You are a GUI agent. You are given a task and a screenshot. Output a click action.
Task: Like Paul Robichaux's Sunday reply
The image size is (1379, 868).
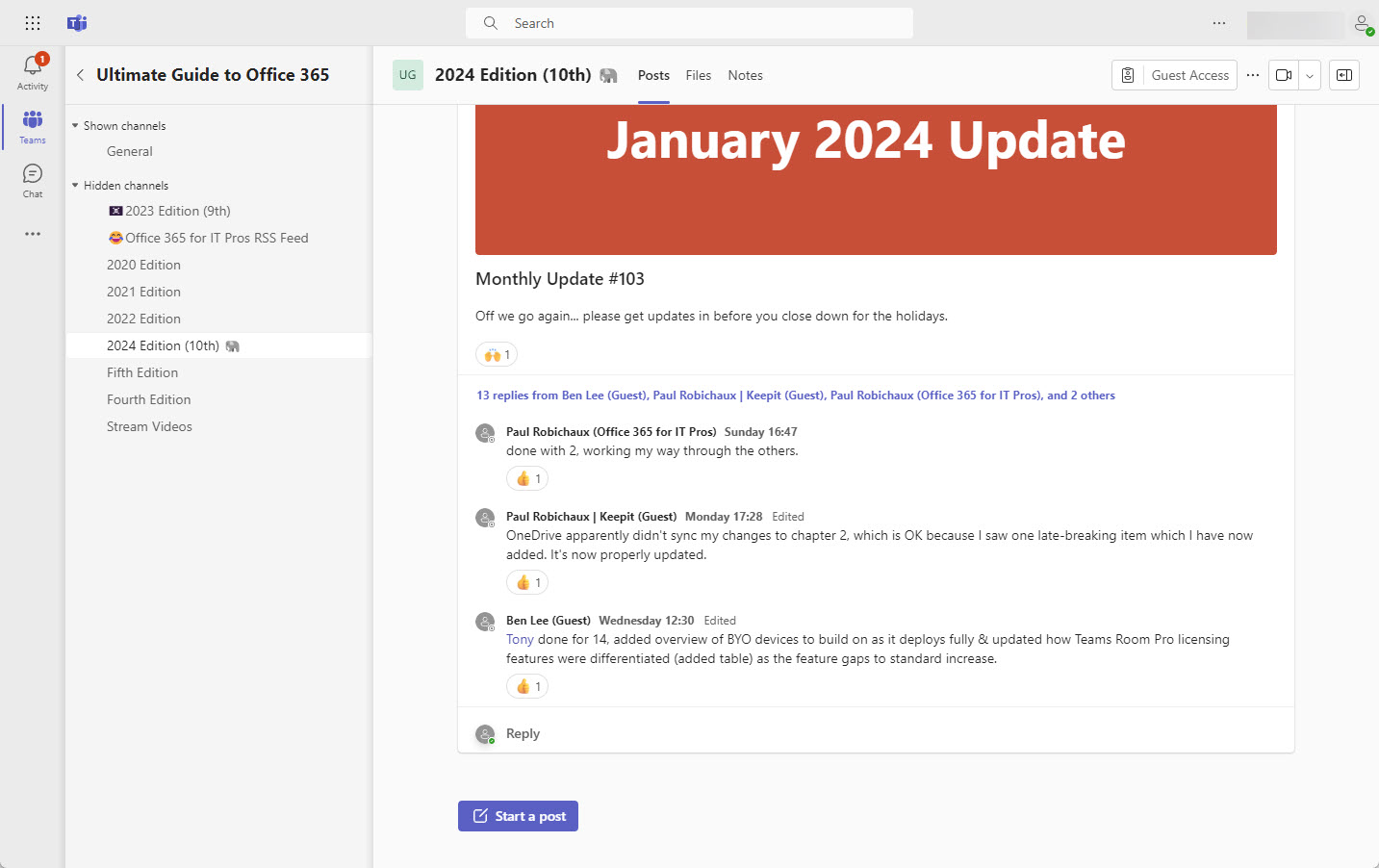click(x=526, y=477)
